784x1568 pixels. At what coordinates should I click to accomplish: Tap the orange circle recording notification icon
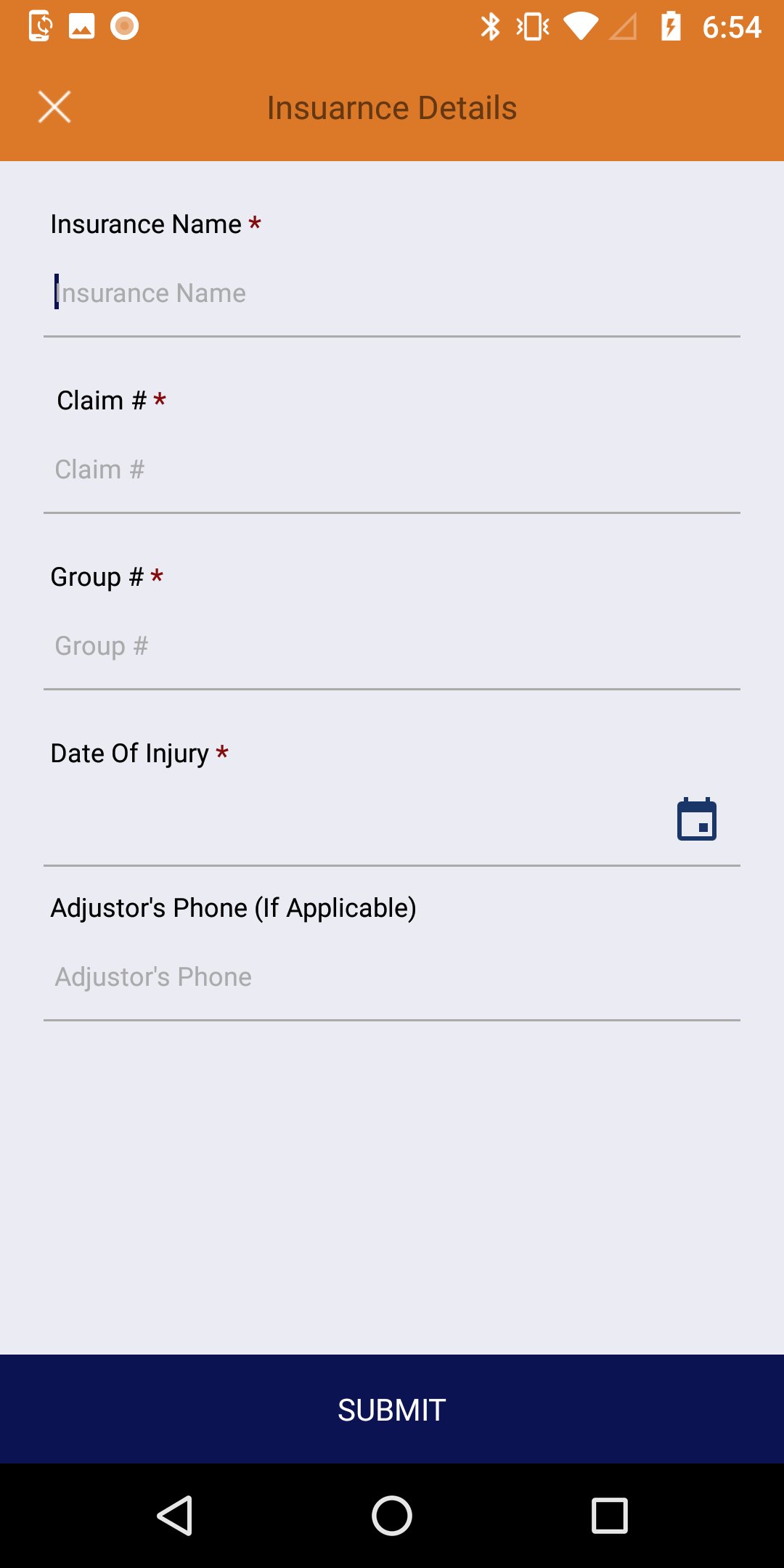(x=125, y=26)
